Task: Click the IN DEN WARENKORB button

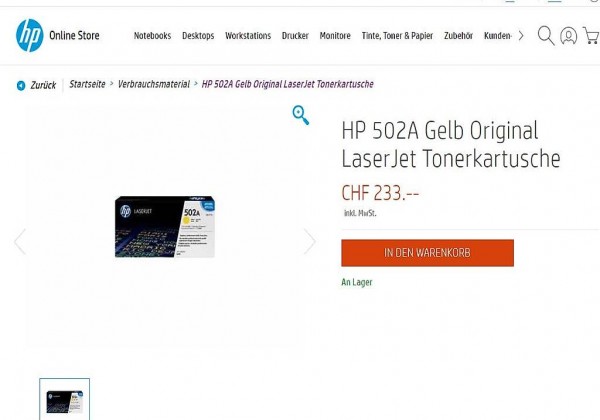Action: pos(427,253)
